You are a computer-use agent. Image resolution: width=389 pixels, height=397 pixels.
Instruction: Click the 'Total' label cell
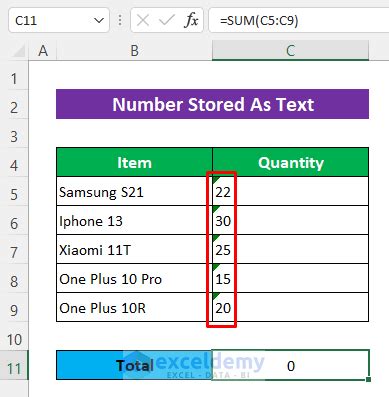pyautogui.click(x=134, y=365)
